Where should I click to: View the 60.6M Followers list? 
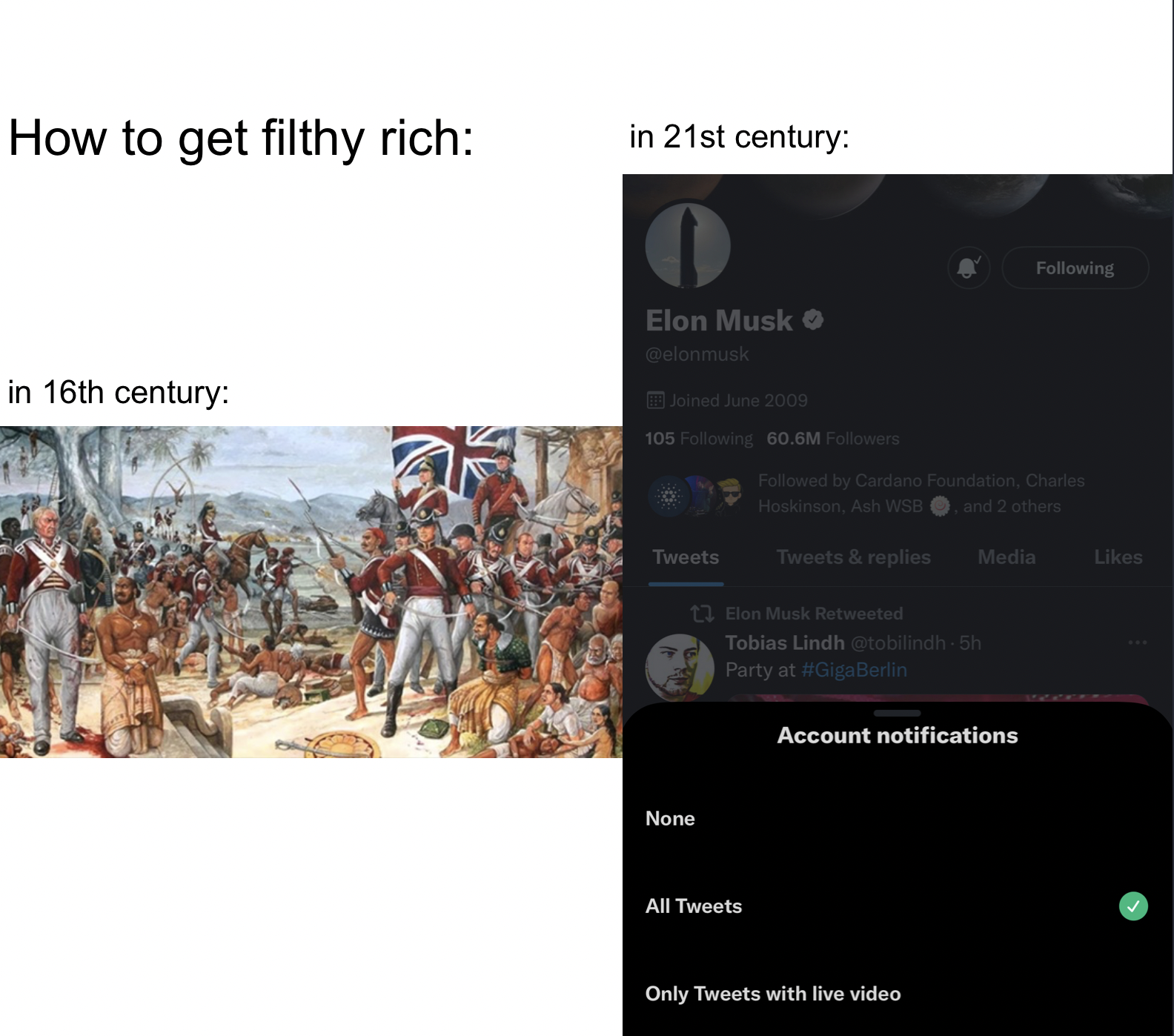tap(832, 439)
